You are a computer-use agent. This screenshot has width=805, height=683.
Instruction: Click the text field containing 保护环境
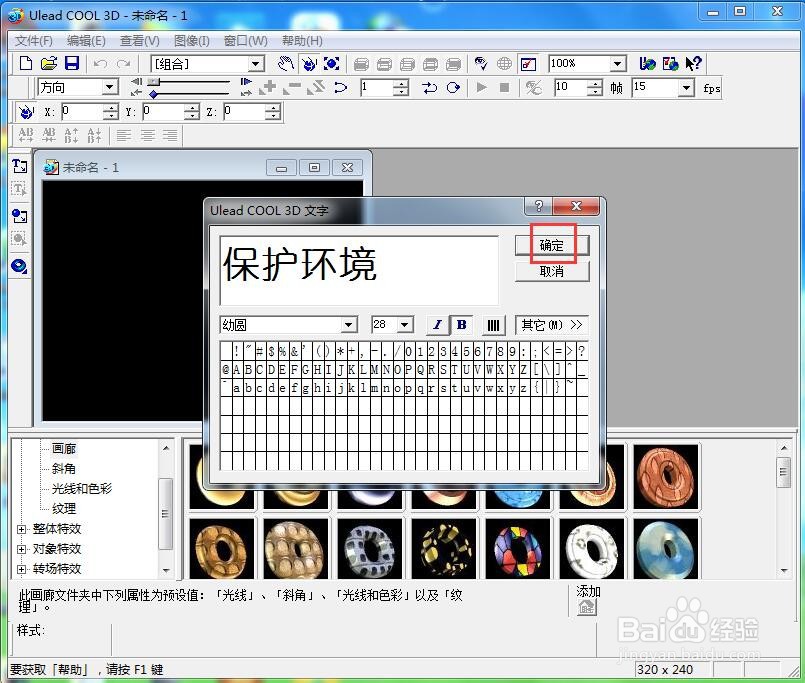click(359, 270)
